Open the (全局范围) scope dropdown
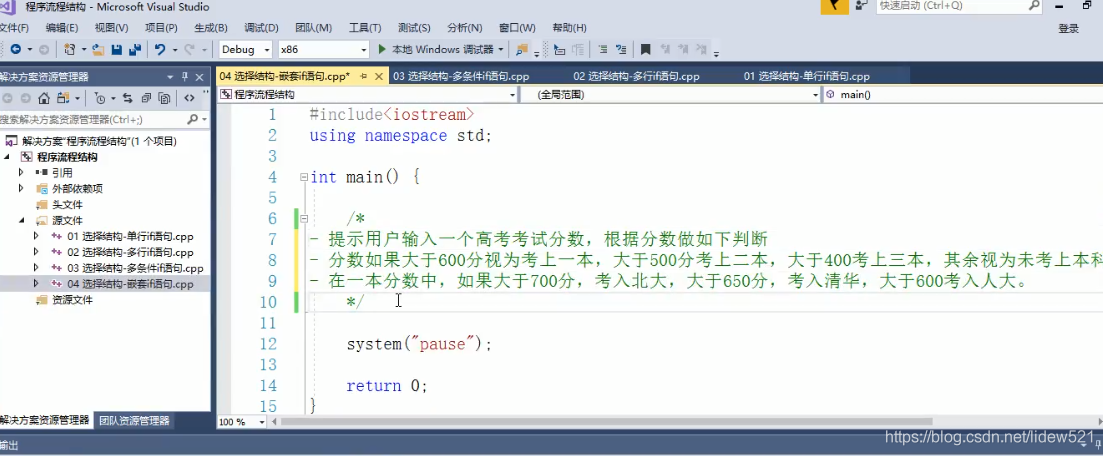The width and height of the screenshot is (1103, 456). tap(815, 94)
